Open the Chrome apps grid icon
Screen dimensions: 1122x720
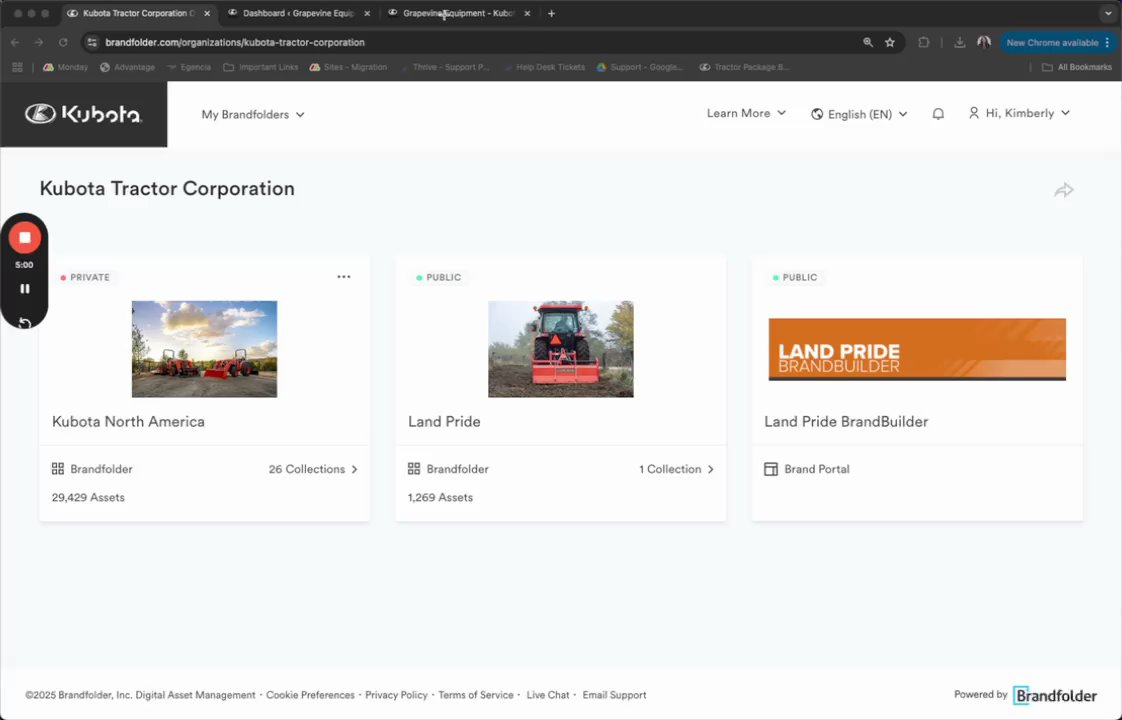(17, 67)
